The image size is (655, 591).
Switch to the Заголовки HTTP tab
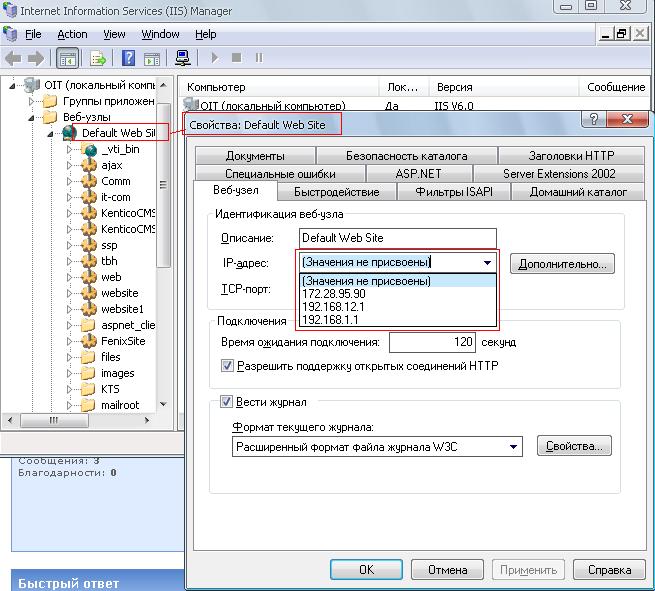571,156
